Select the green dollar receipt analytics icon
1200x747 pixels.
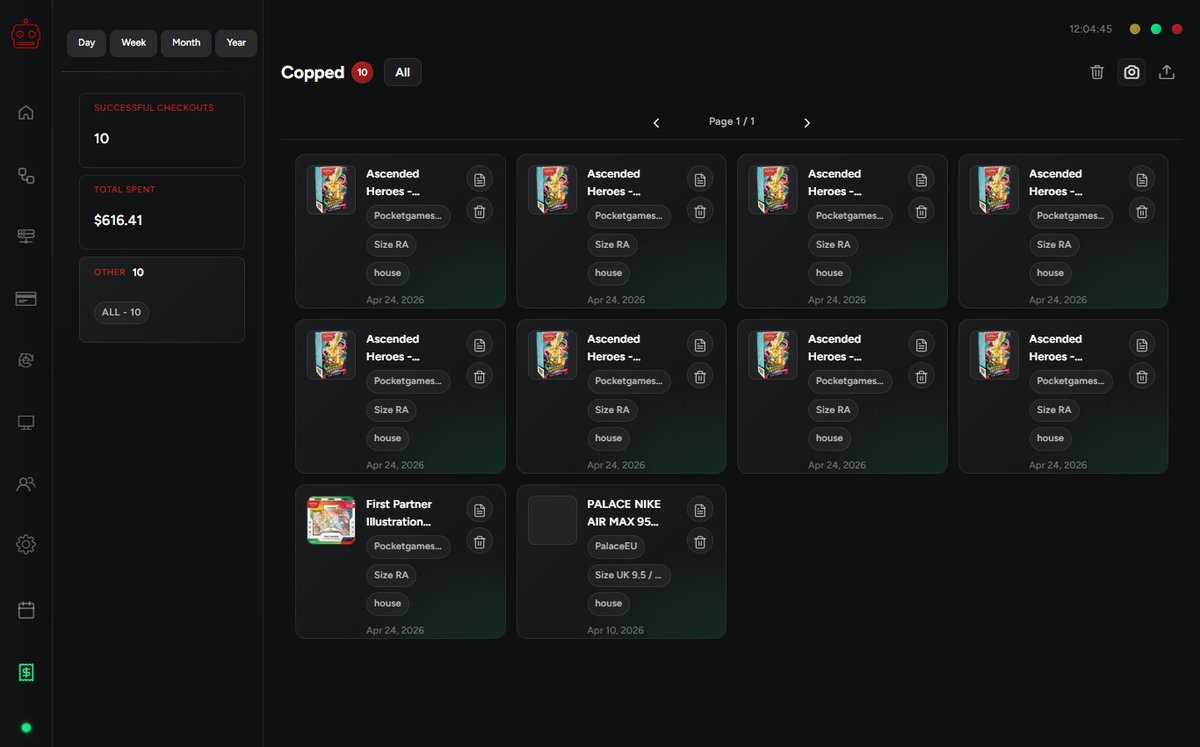pos(26,672)
